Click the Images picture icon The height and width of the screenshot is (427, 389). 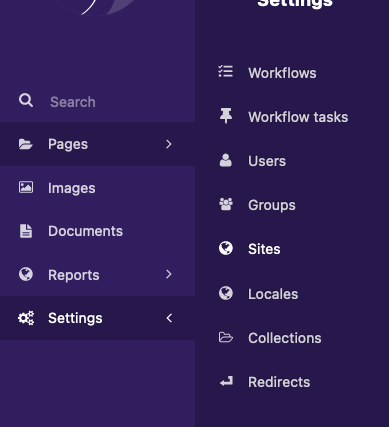(x=26, y=187)
